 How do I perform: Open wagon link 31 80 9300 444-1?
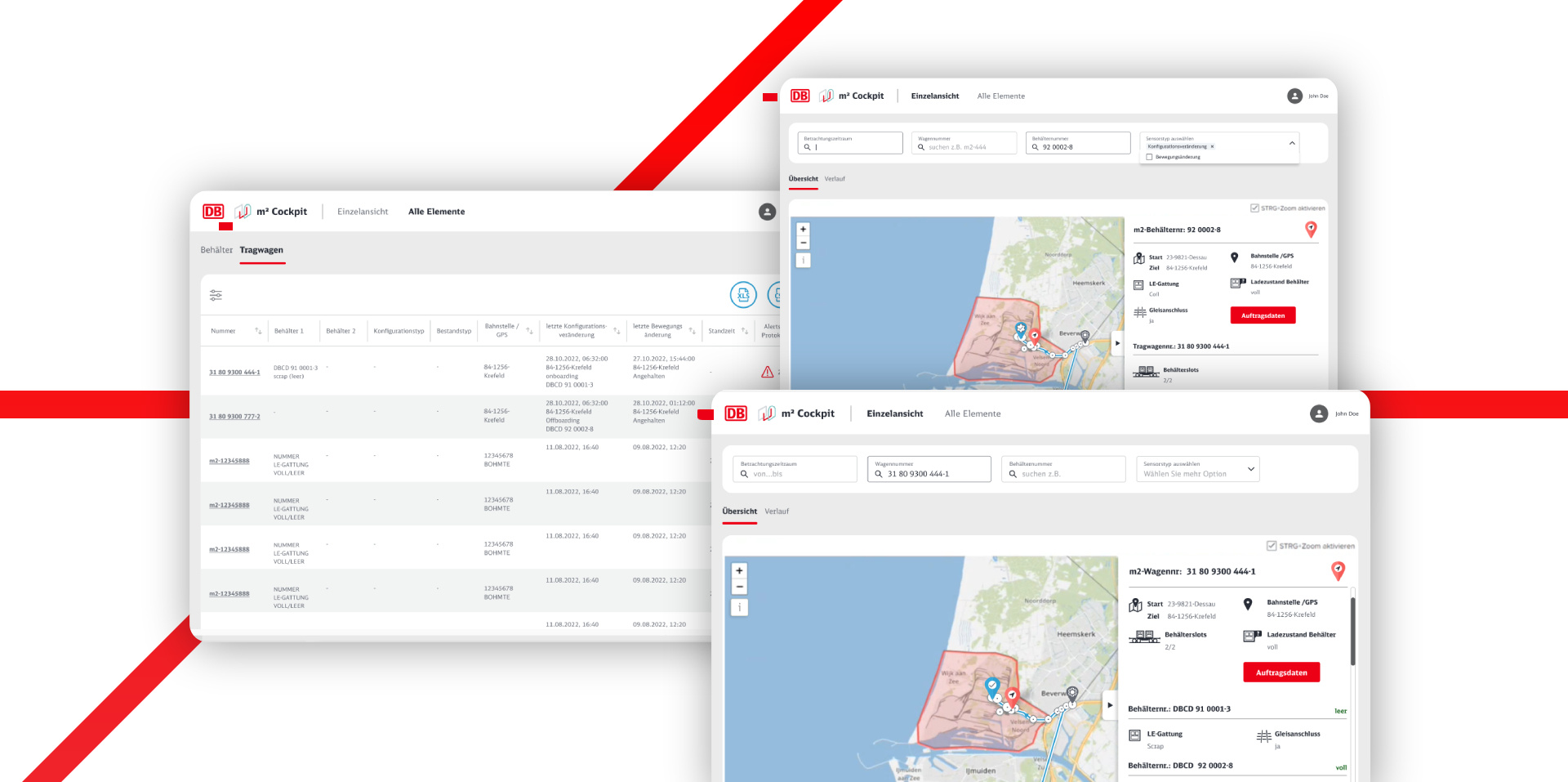click(234, 372)
